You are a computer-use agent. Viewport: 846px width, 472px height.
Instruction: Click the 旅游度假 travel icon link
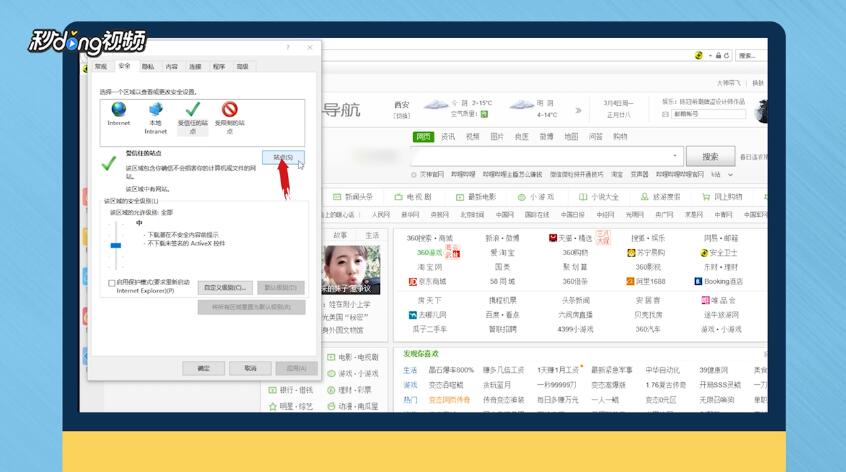click(660, 197)
